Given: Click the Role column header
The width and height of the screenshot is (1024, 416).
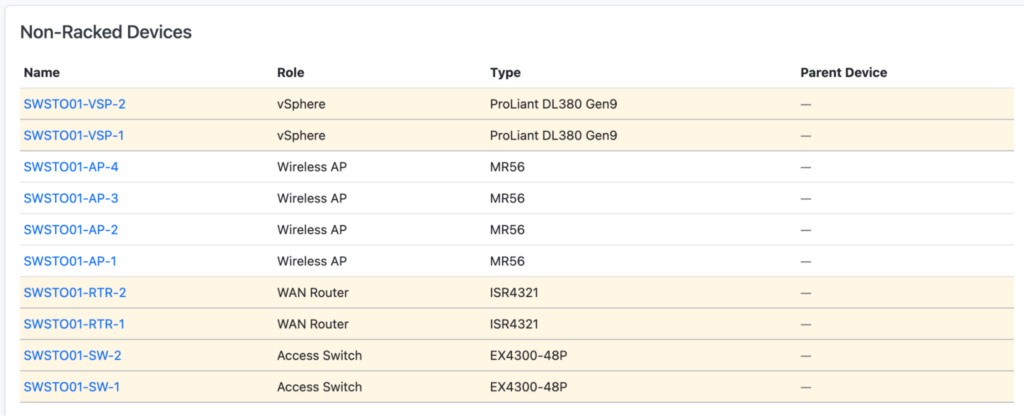Looking at the screenshot, I should click(291, 72).
